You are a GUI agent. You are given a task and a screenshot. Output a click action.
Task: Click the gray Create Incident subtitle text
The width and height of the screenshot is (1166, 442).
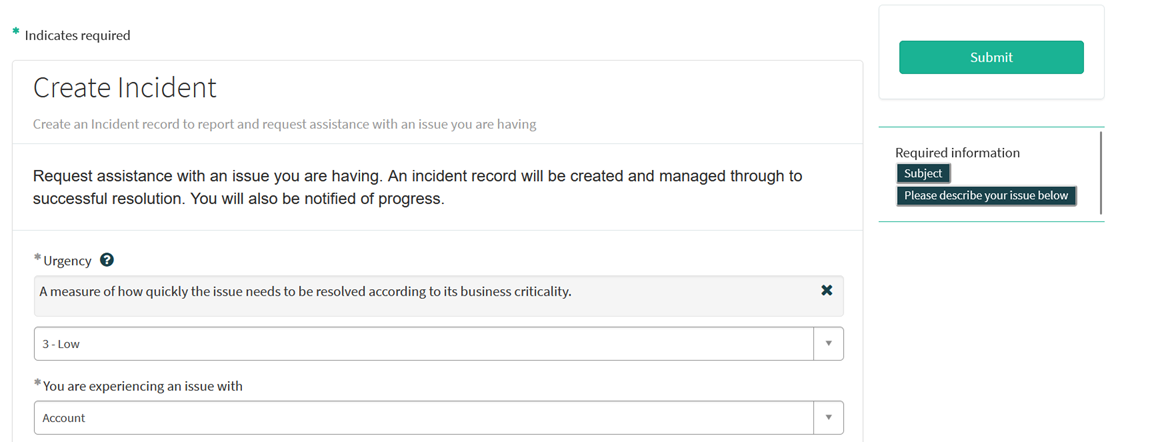[284, 125]
